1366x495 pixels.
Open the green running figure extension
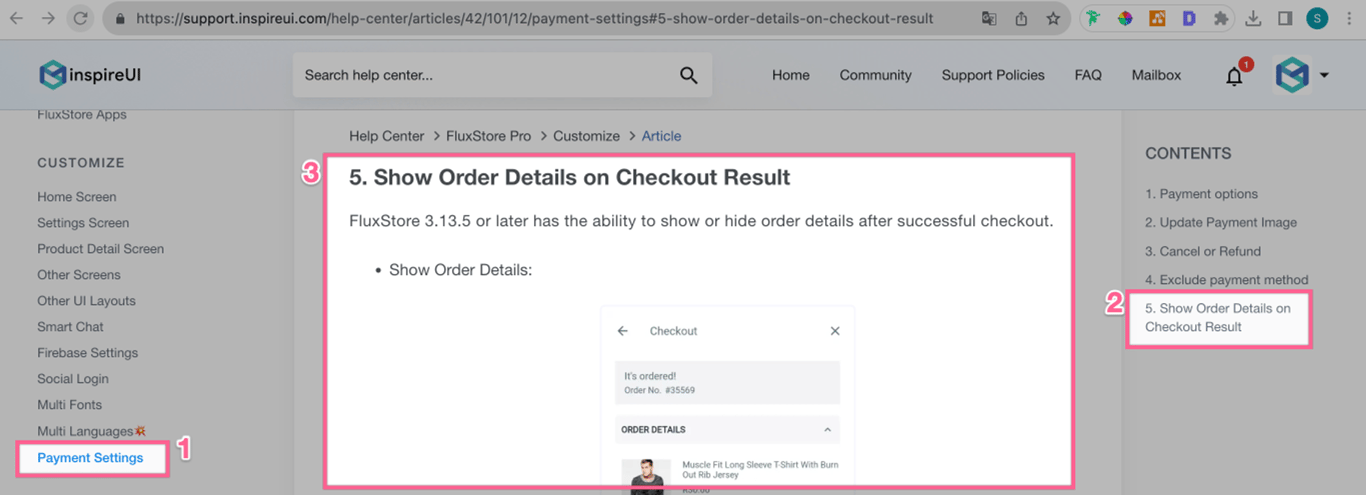1094,18
